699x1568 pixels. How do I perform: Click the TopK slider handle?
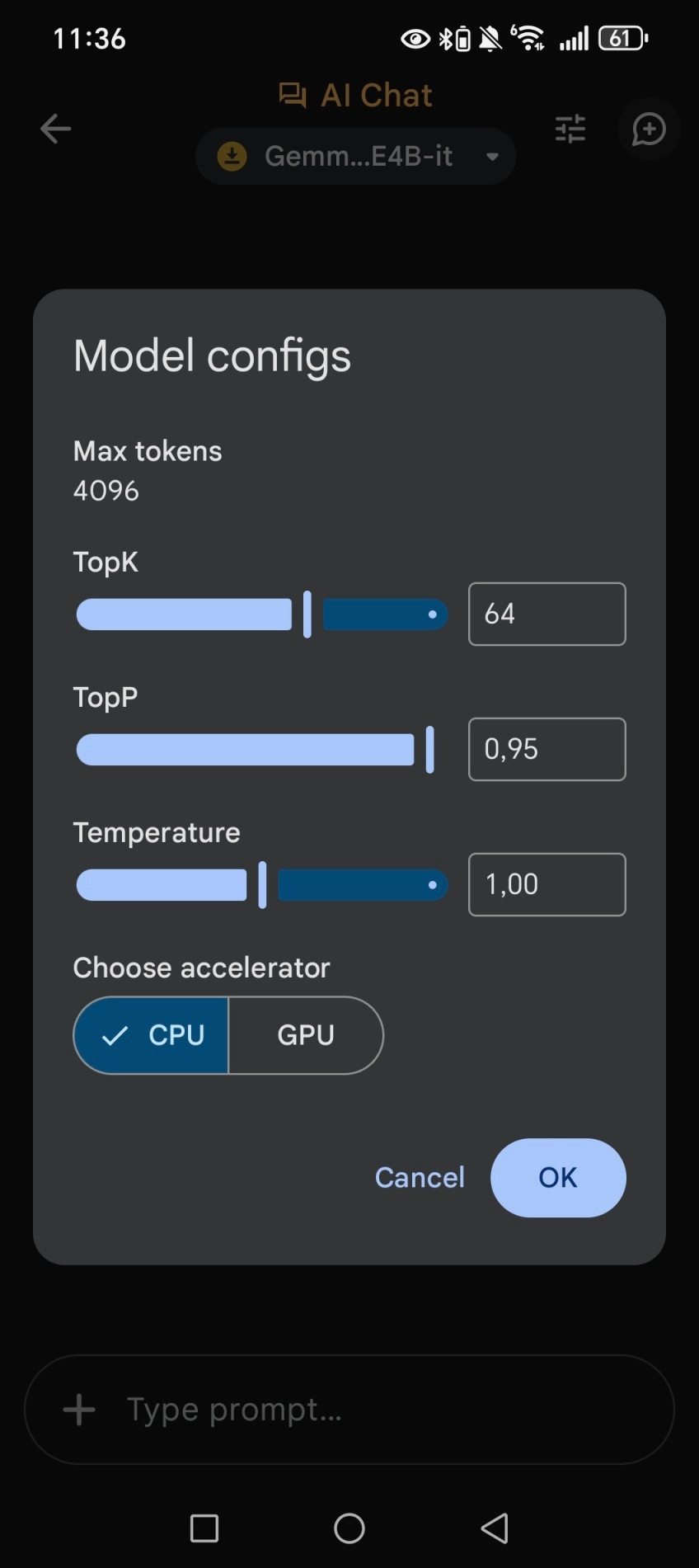coord(307,614)
